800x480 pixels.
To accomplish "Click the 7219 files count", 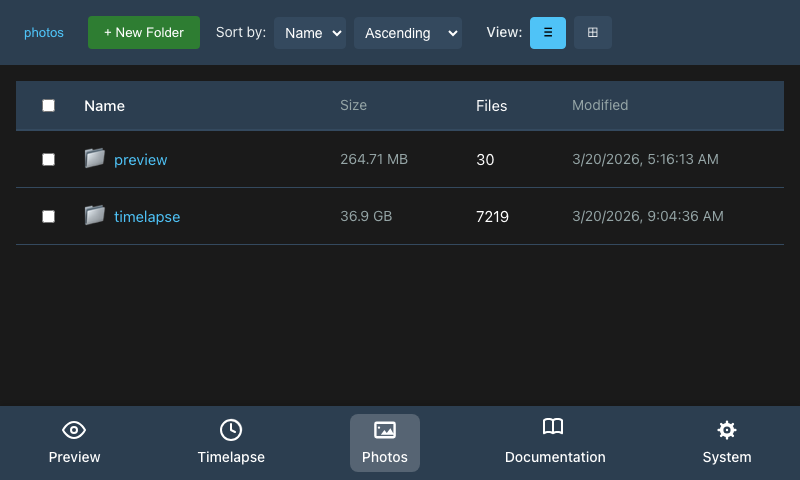I will click(492, 217).
